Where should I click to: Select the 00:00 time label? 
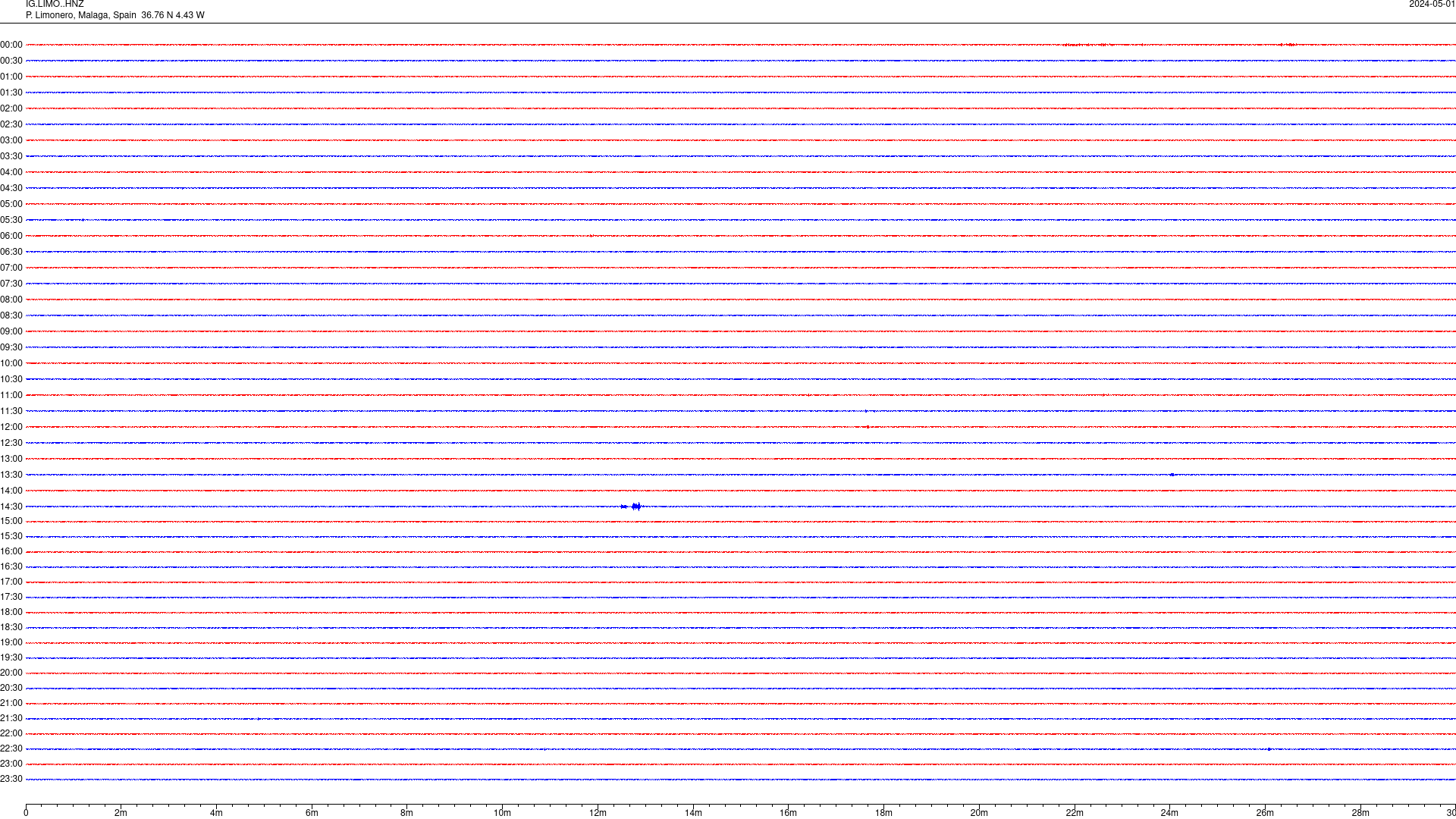(11, 45)
